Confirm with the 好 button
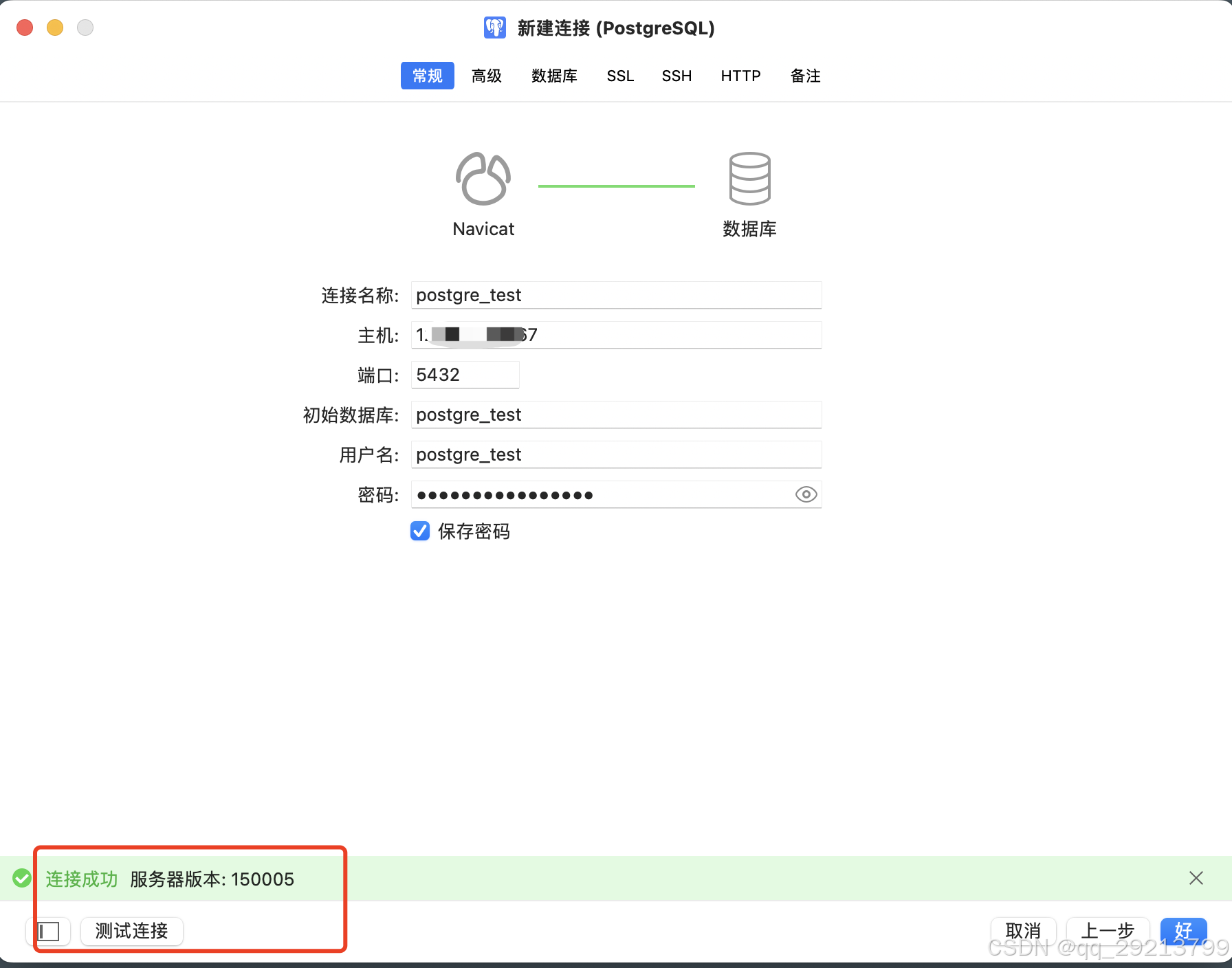The height and width of the screenshot is (968, 1232). 1183,931
